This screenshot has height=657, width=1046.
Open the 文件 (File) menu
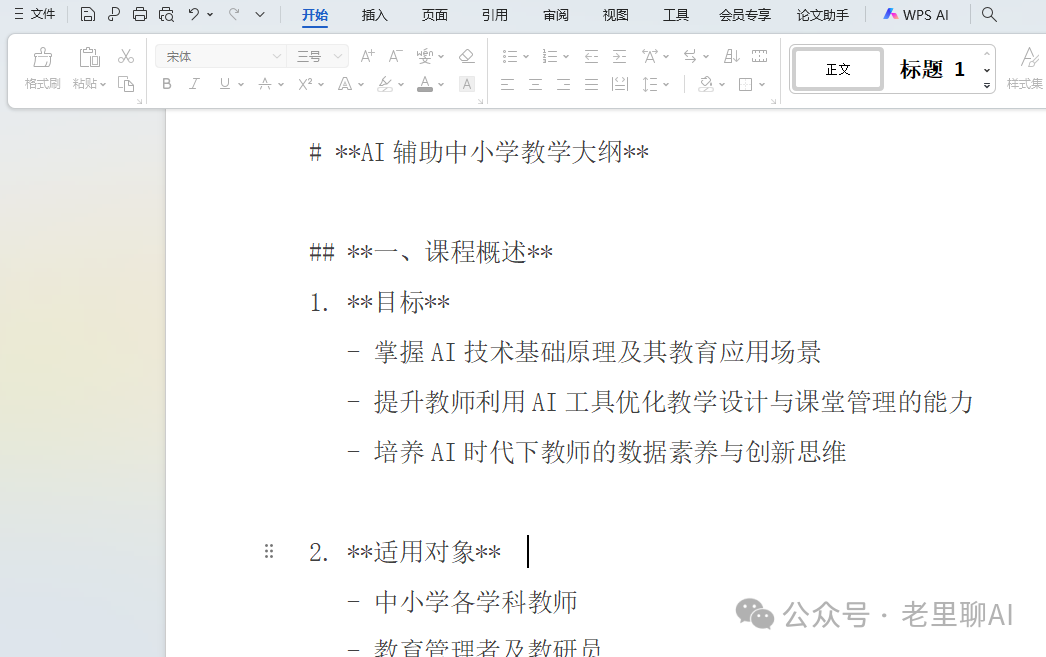tap(35, 14)
